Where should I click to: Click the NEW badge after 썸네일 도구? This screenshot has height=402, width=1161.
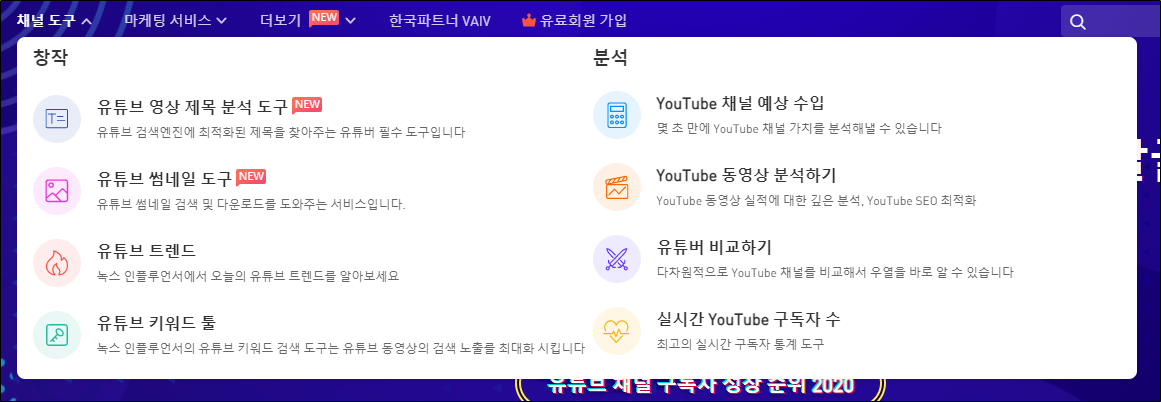(251, 176)
